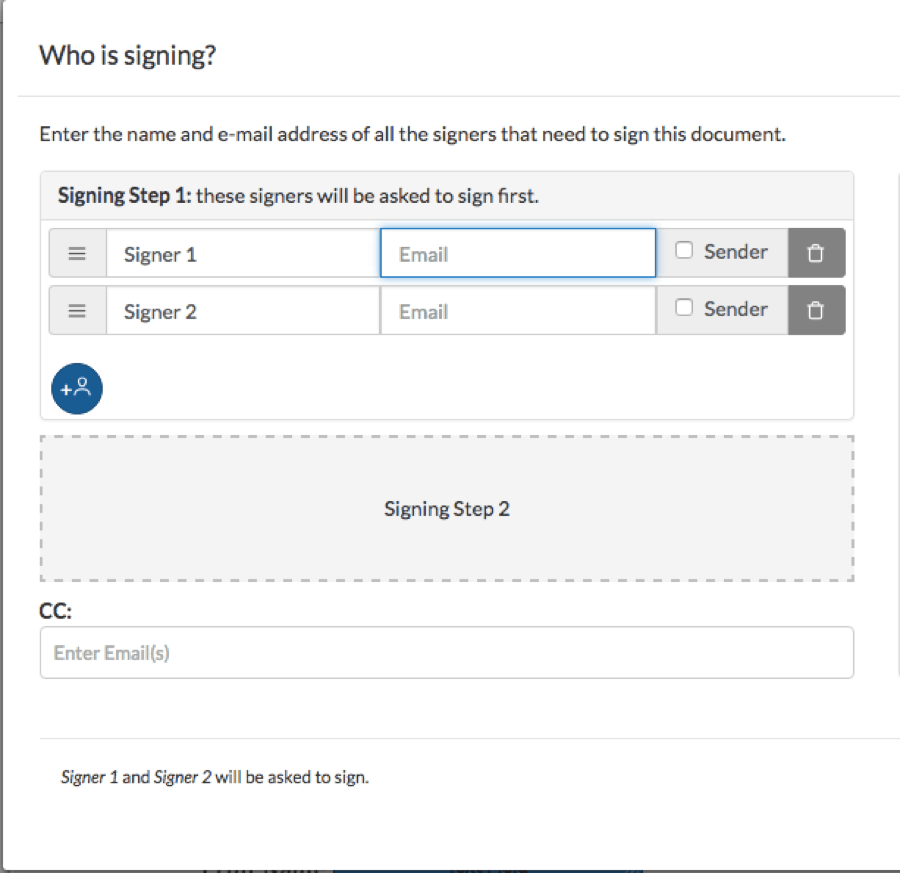Click the Signing Step 1 header bar
This screenshot has width=900, height=873.
point(446,196)
